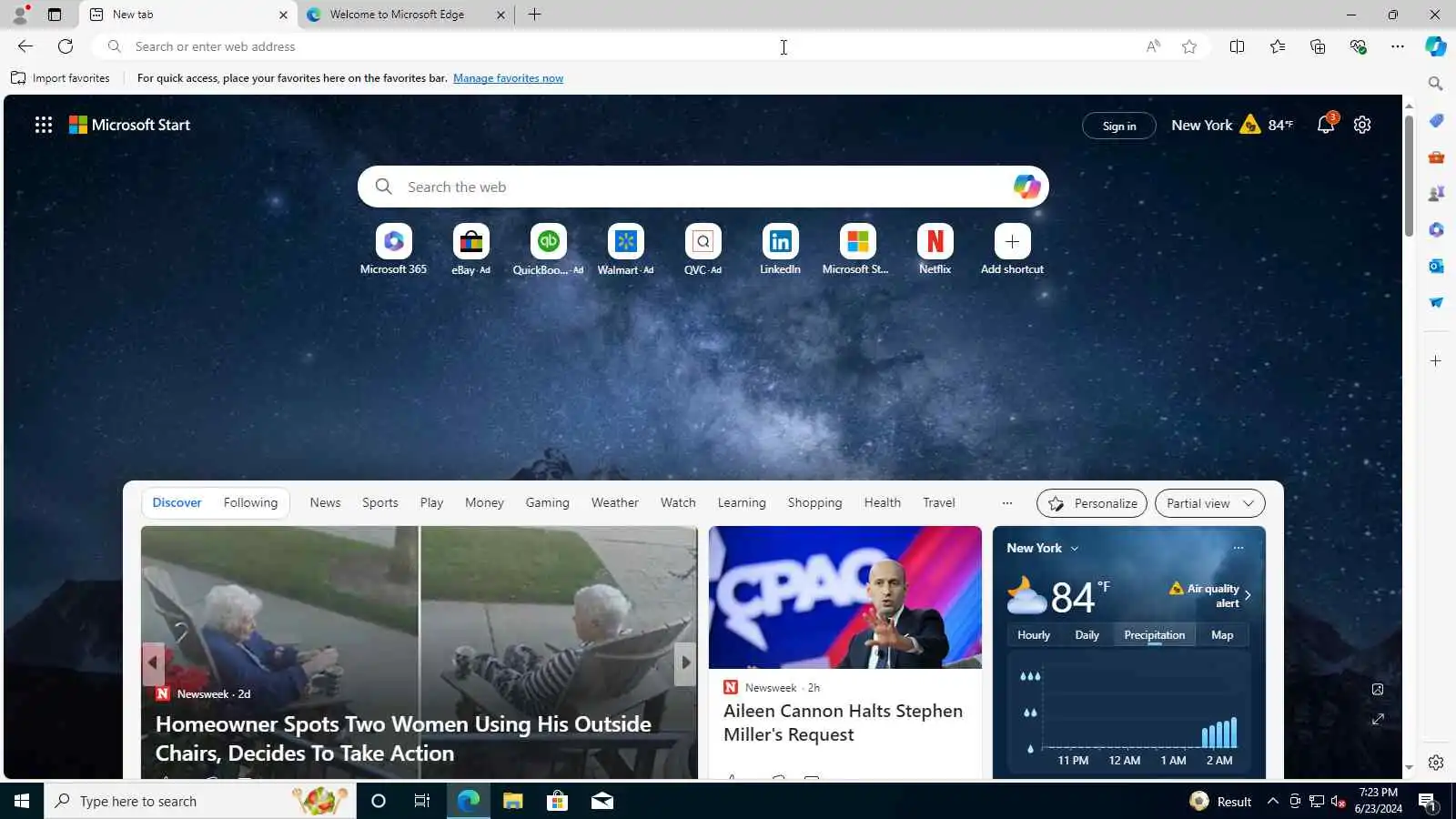Toggle Split screen toolbar icon
This screenshot has height=819, width=1456.
coord(1237,46)
